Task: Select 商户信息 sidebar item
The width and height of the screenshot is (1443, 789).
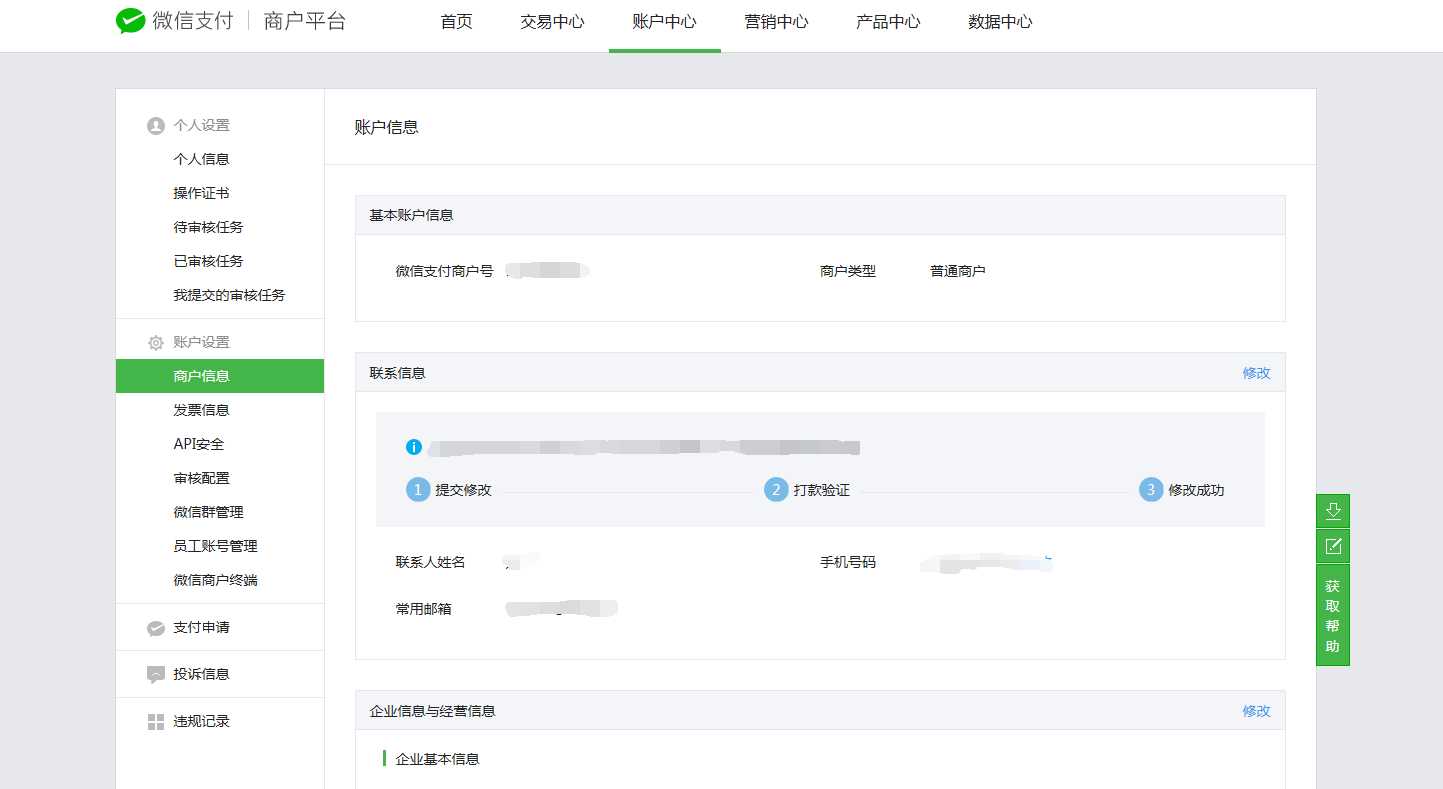Action: (x=220, y=376)
